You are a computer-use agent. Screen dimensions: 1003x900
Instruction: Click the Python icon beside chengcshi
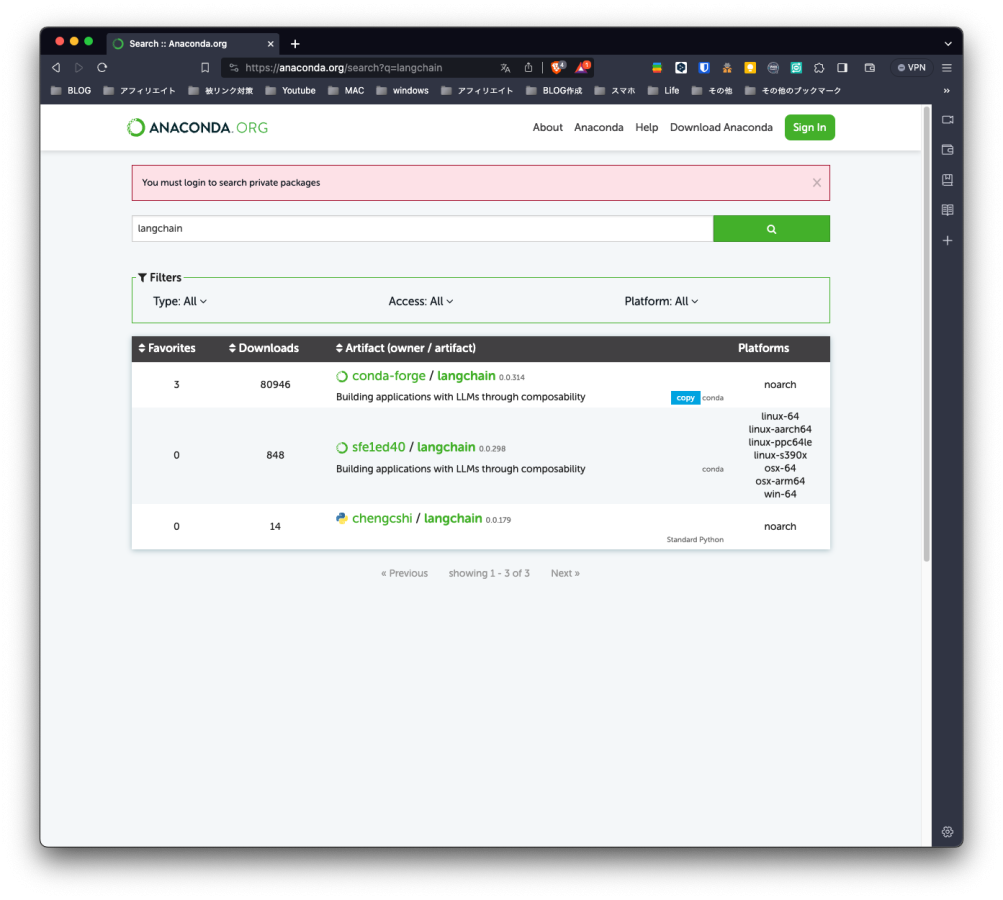pos(342,518)
